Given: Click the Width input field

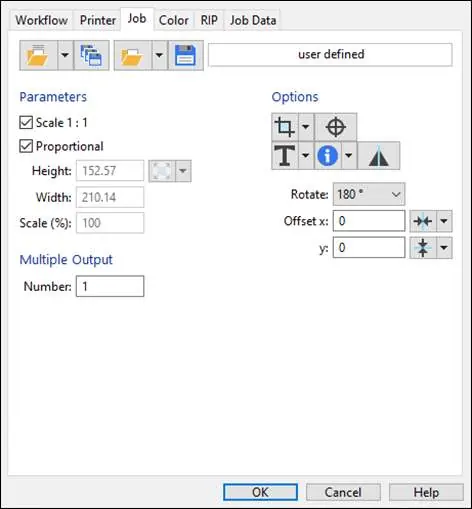Looking at the screenshot, I should 110,197.
